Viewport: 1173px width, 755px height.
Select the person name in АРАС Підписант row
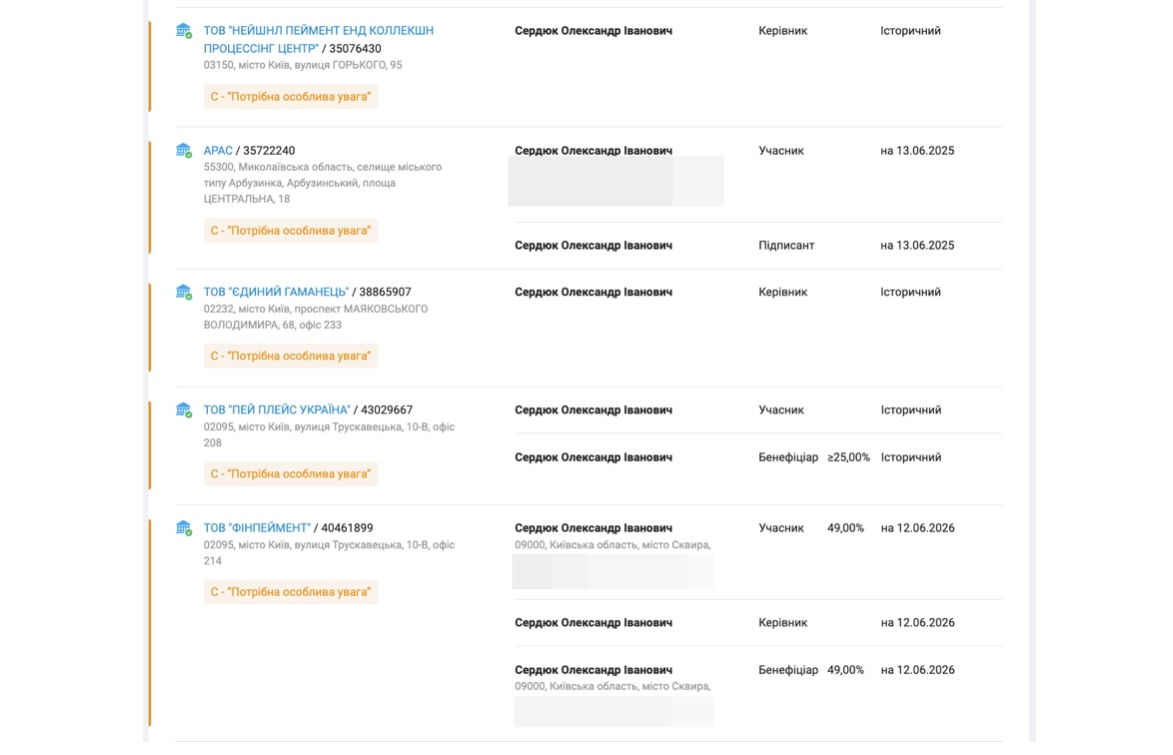click(x=593, y=245)
